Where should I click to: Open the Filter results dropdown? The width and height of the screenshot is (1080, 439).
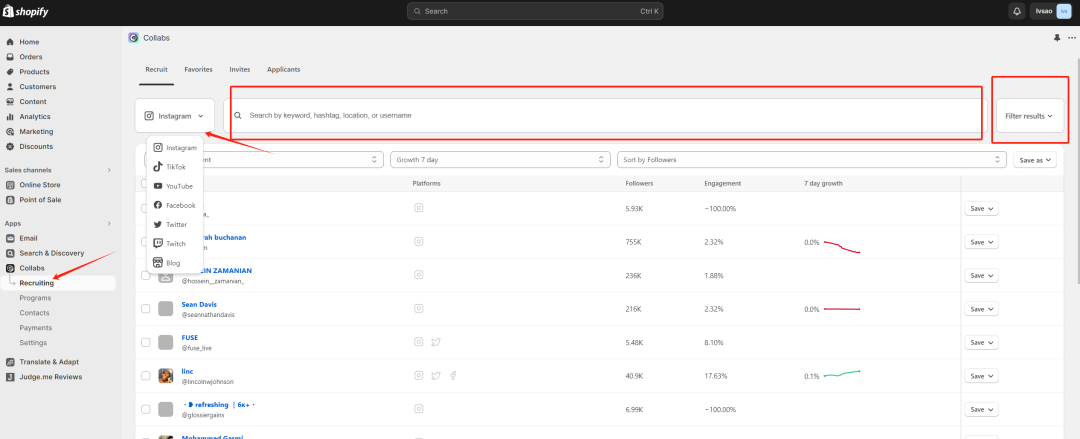coord(1030,116)
